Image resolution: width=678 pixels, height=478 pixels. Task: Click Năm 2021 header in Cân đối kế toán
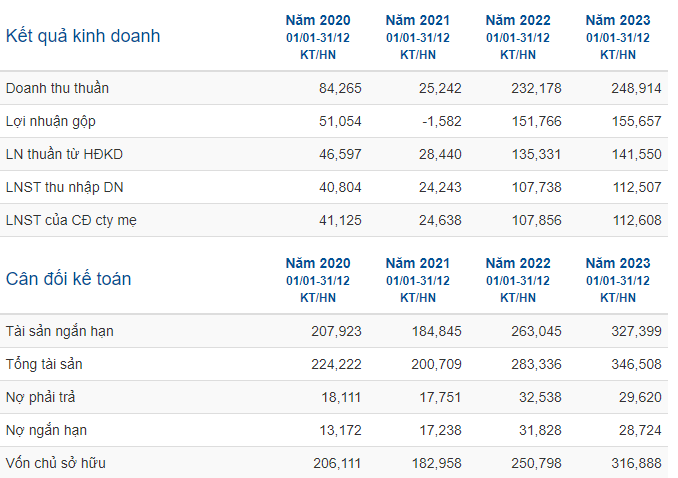(418, 280)
